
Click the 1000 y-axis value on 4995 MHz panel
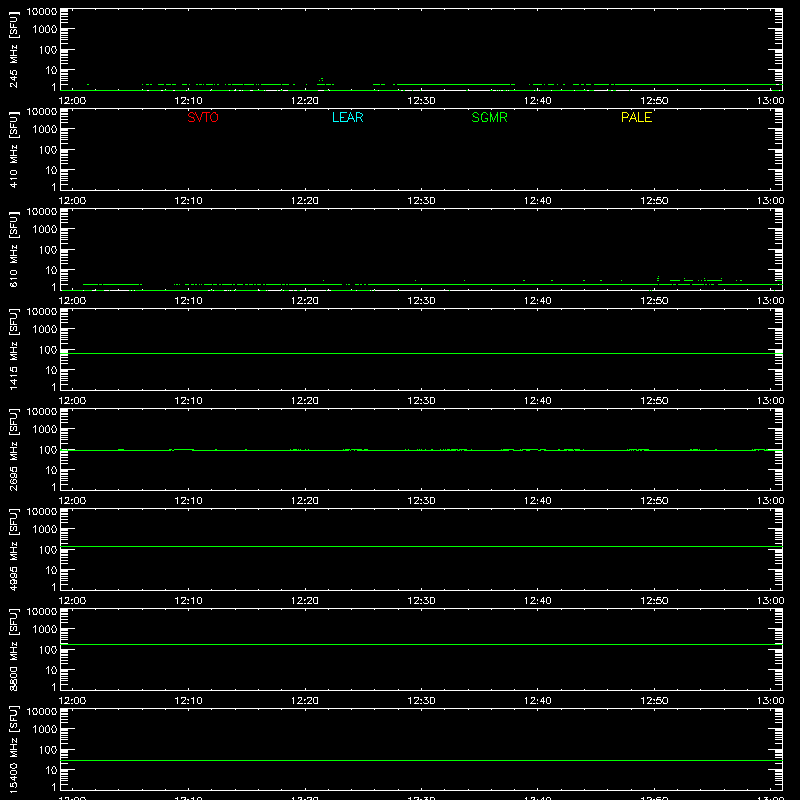[x=45, y=530]
